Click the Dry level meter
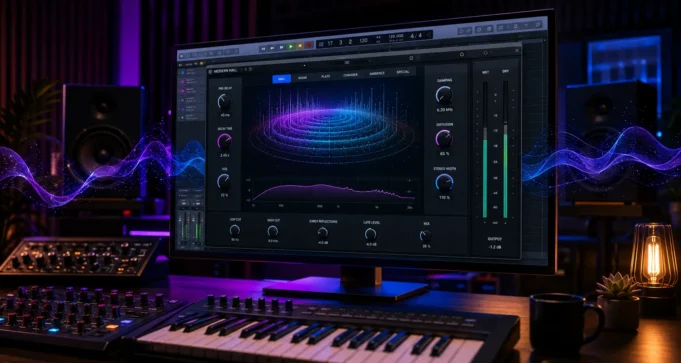The height and width of the screenshot is (363, 681). point(506,149)
